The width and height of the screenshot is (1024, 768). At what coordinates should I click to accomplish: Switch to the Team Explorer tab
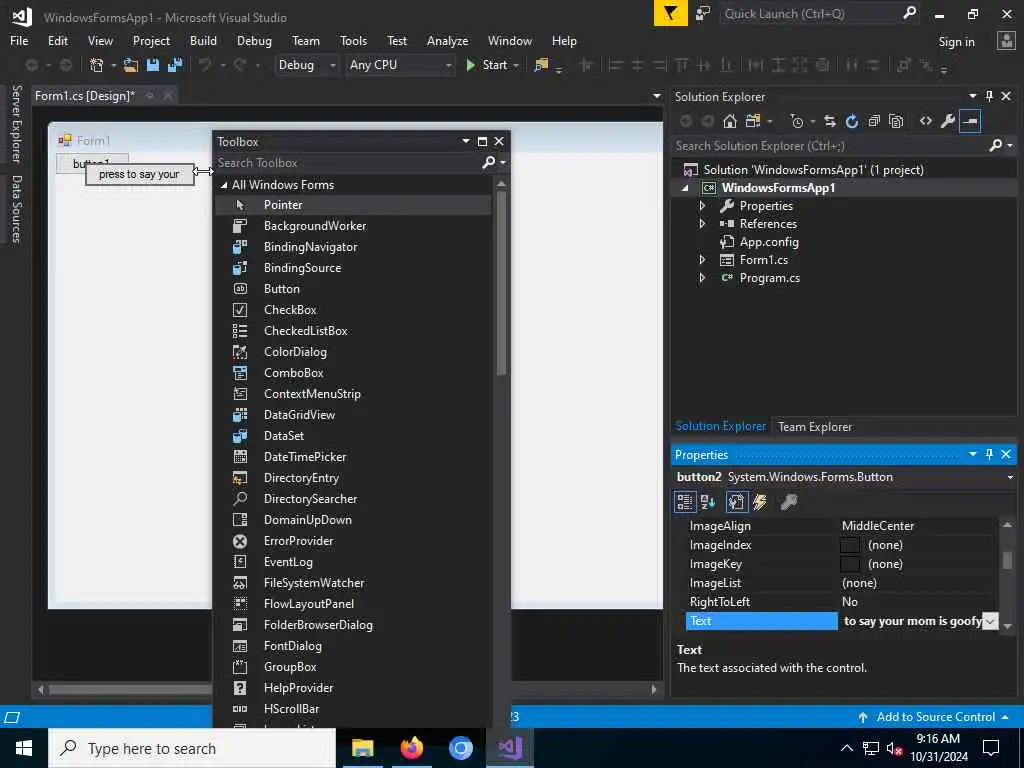815,426
